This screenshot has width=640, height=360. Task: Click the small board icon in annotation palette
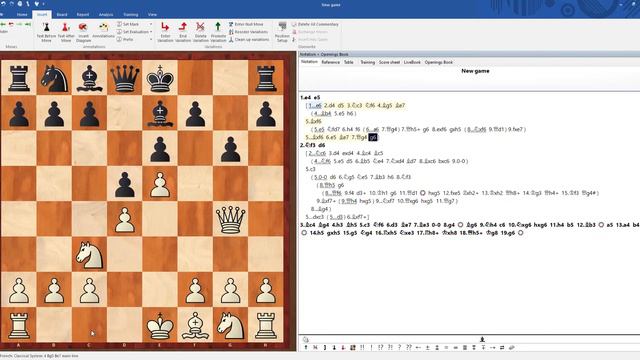[352, 347]
